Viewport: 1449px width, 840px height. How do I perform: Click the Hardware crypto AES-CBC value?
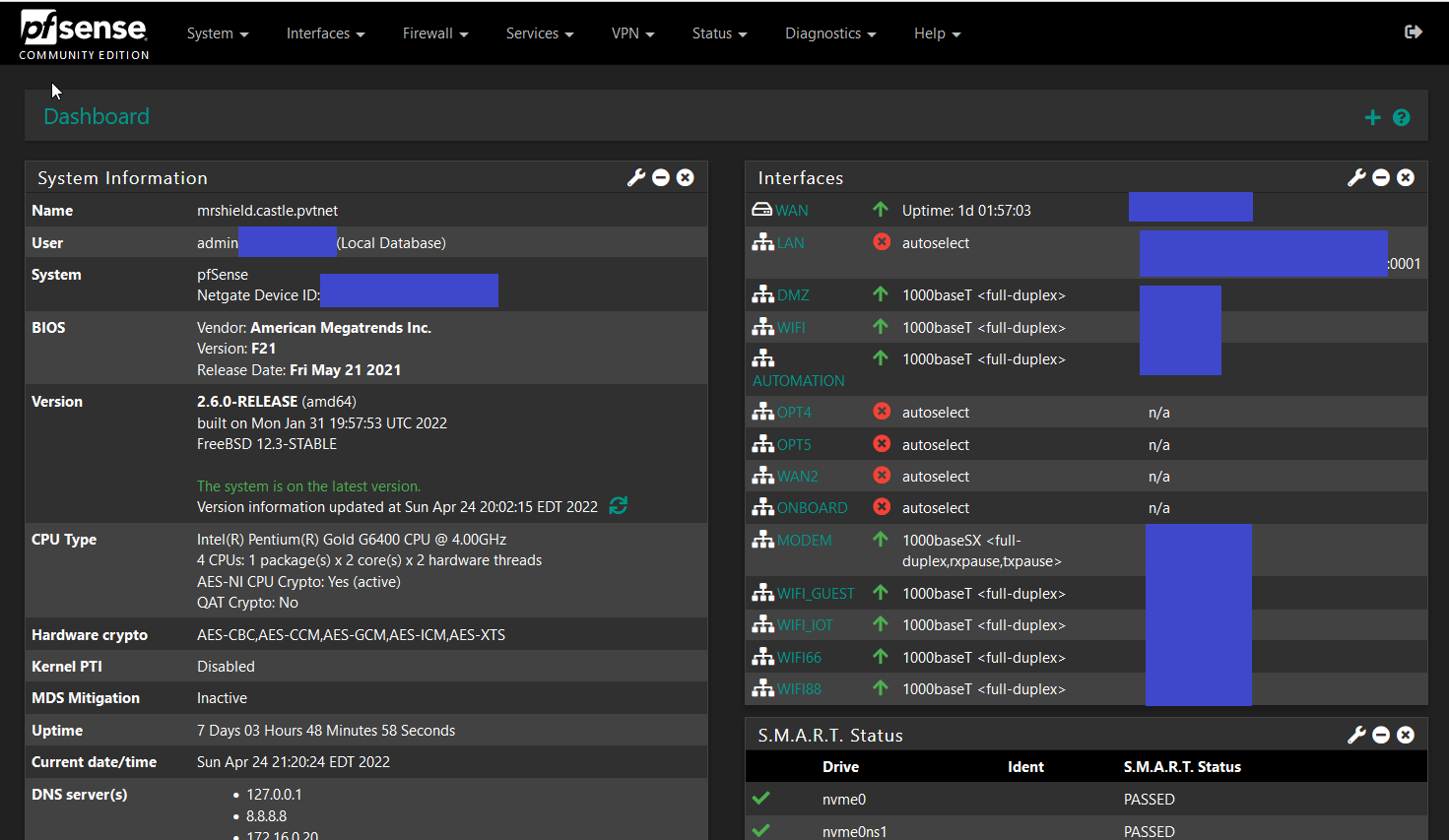[351, 635]
